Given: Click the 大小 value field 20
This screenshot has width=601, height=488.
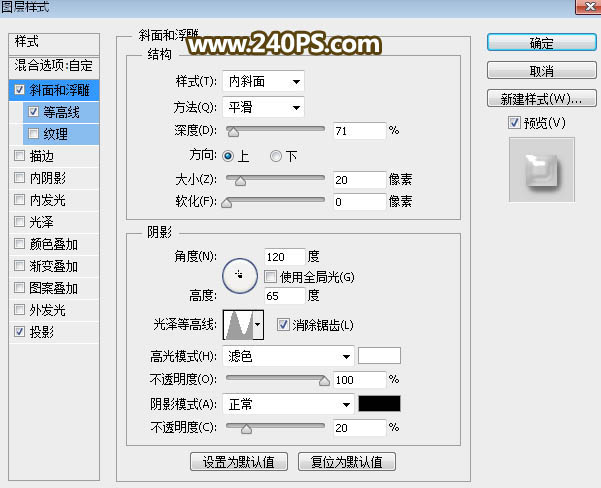Looking at the screenshot, I should coord(360,180).
